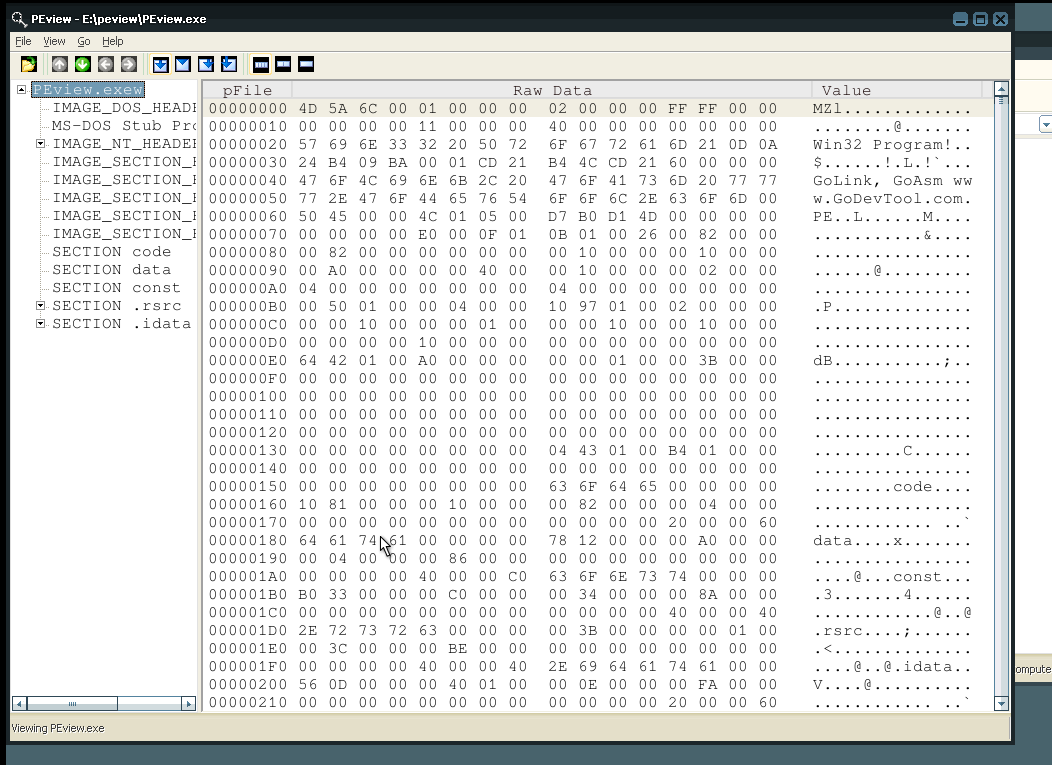The height and width of the screenshot is (765, 1052).
Task: Select the single-segment dword view icon
Action: (x=306, y=64)
